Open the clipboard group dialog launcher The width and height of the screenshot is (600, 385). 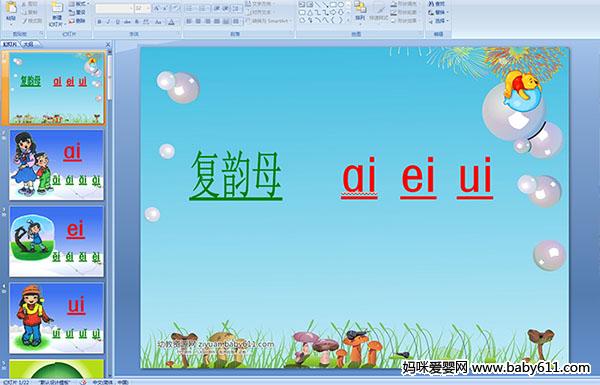pos(41,33)
